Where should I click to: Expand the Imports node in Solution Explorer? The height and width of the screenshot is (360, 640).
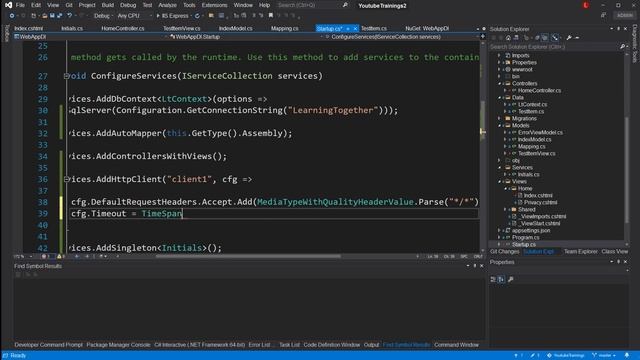499,56
